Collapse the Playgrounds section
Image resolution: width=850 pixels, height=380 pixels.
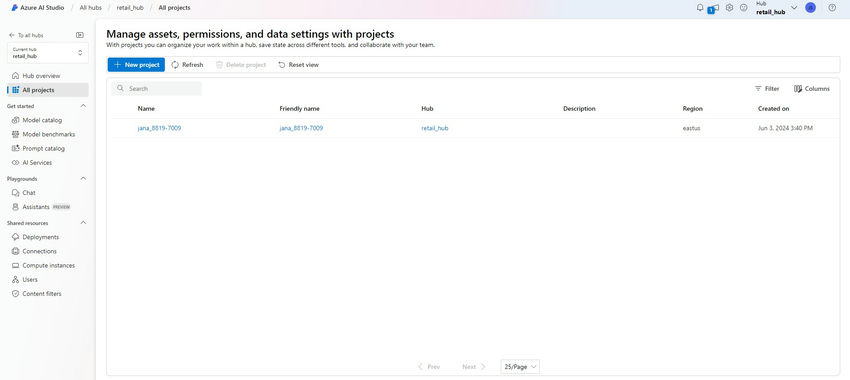pyautogui.click(x=83, y=178)
